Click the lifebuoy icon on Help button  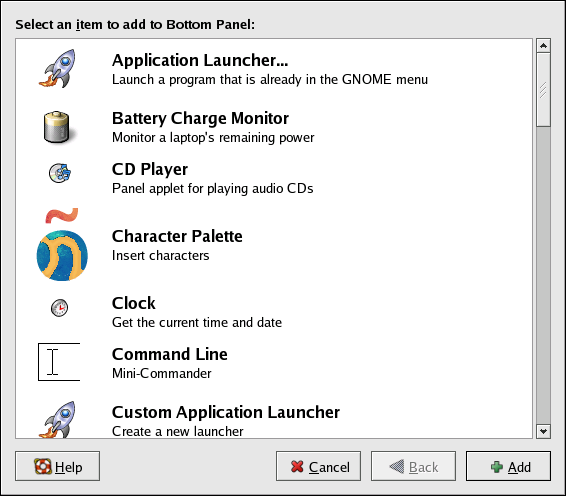point(43,466)
